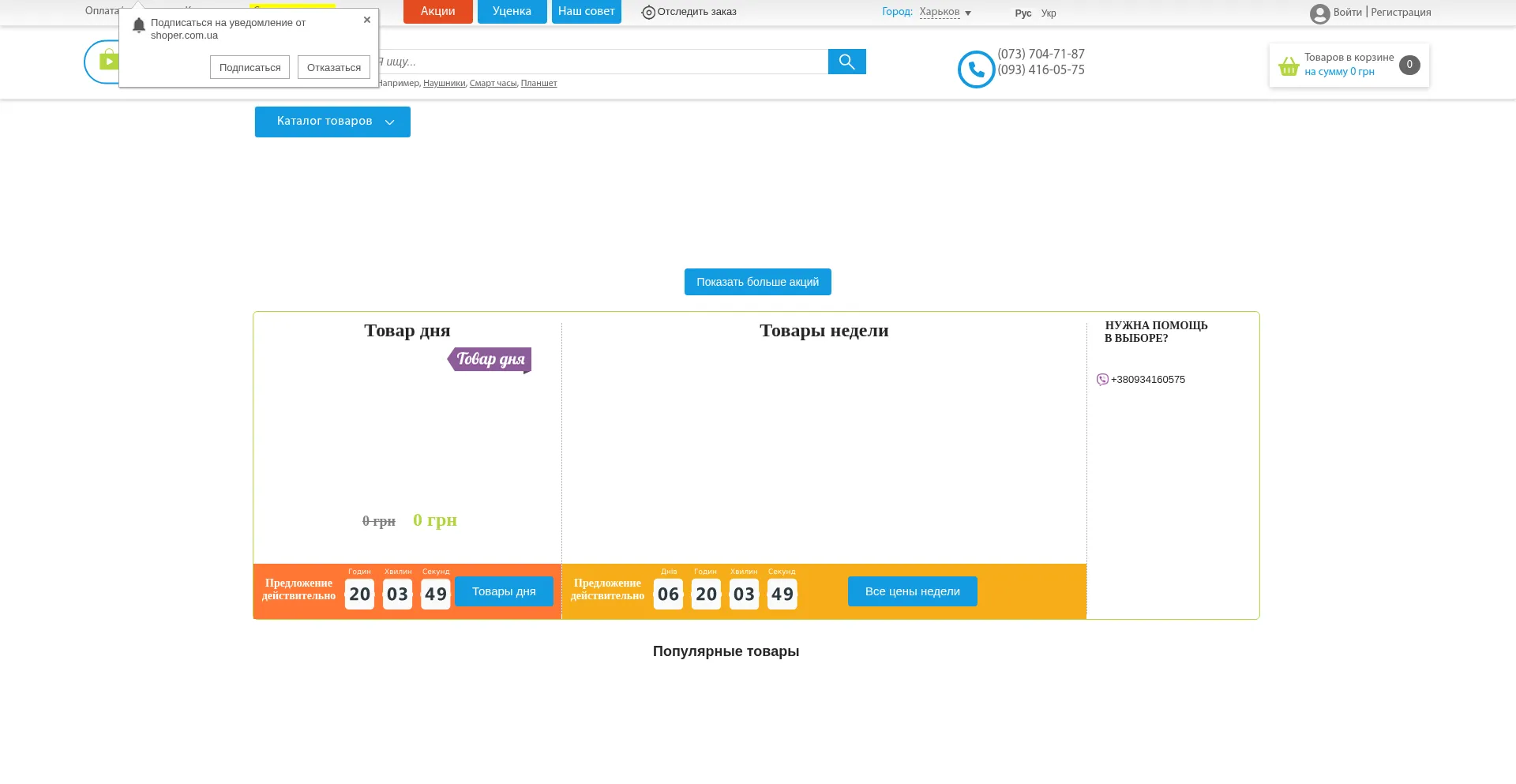Switch language to Укр
Screen dimensions: 1516x784
click(x=1049, y=13)
